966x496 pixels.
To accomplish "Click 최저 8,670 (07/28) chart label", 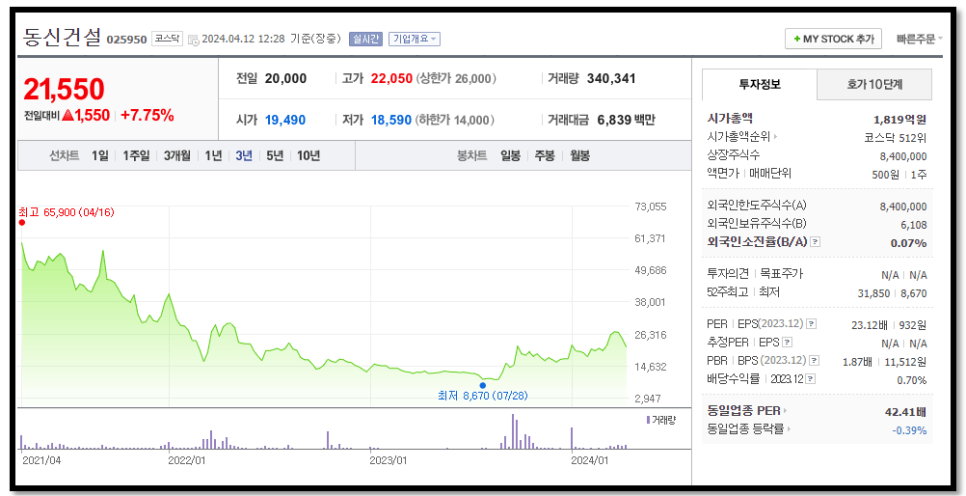I will tap(482, 396).
